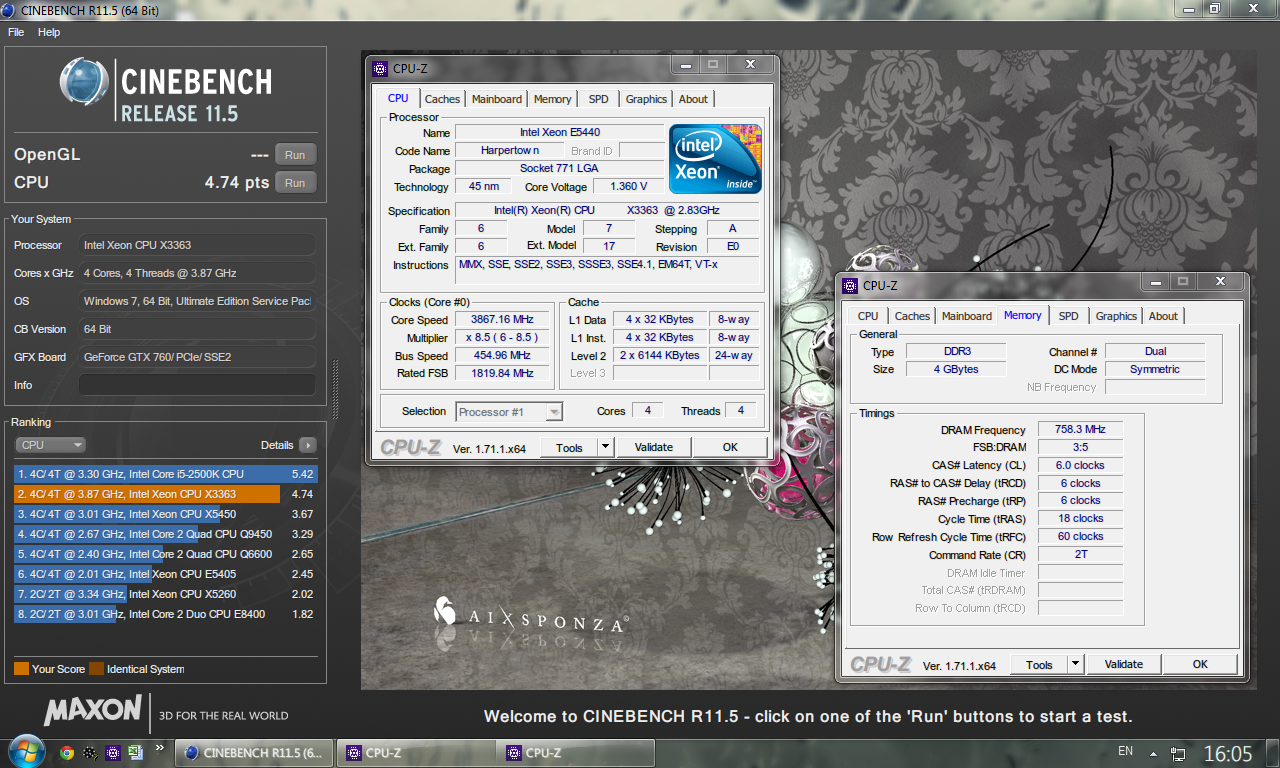Click the Intel Xeon inside logo

(715, 158)
